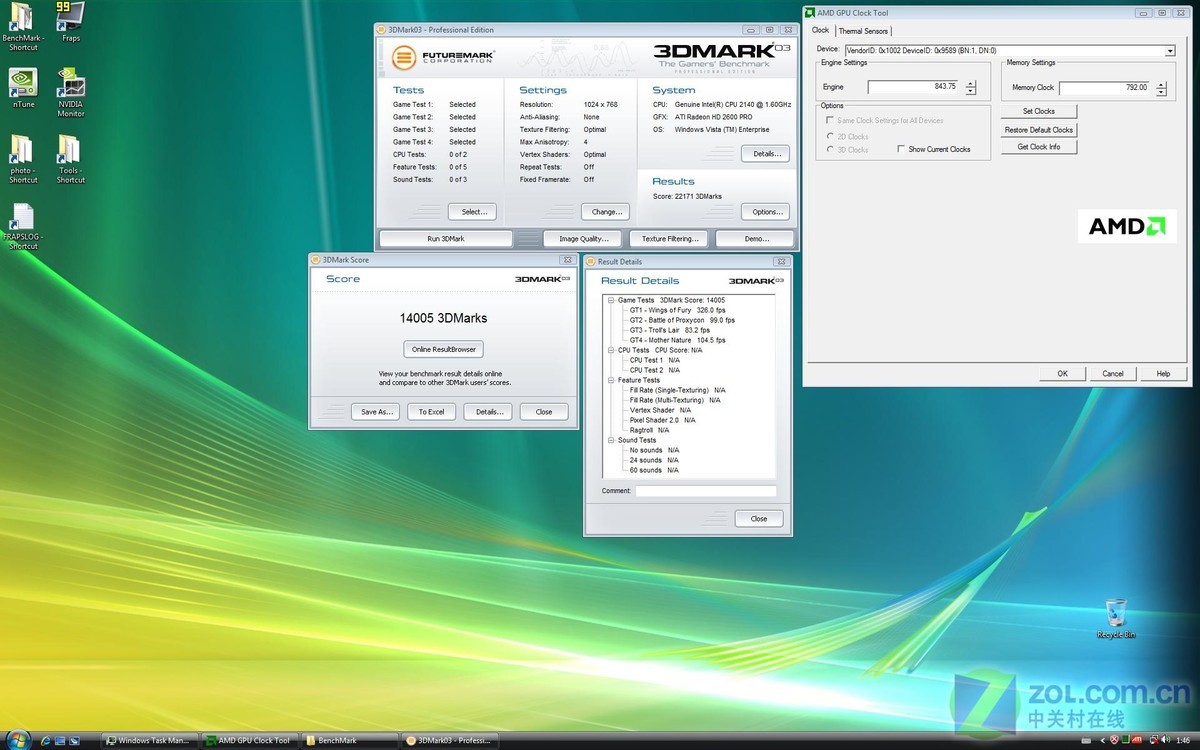Image resolution: width=1200 pixels, height=750 pixels.
Task: Select the photo shortcut folder icon
Action: click(x=22, y=150)
